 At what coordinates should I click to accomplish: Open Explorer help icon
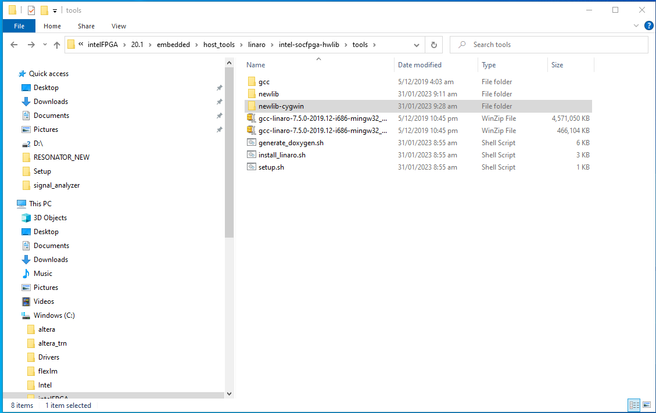pos(648,26)
